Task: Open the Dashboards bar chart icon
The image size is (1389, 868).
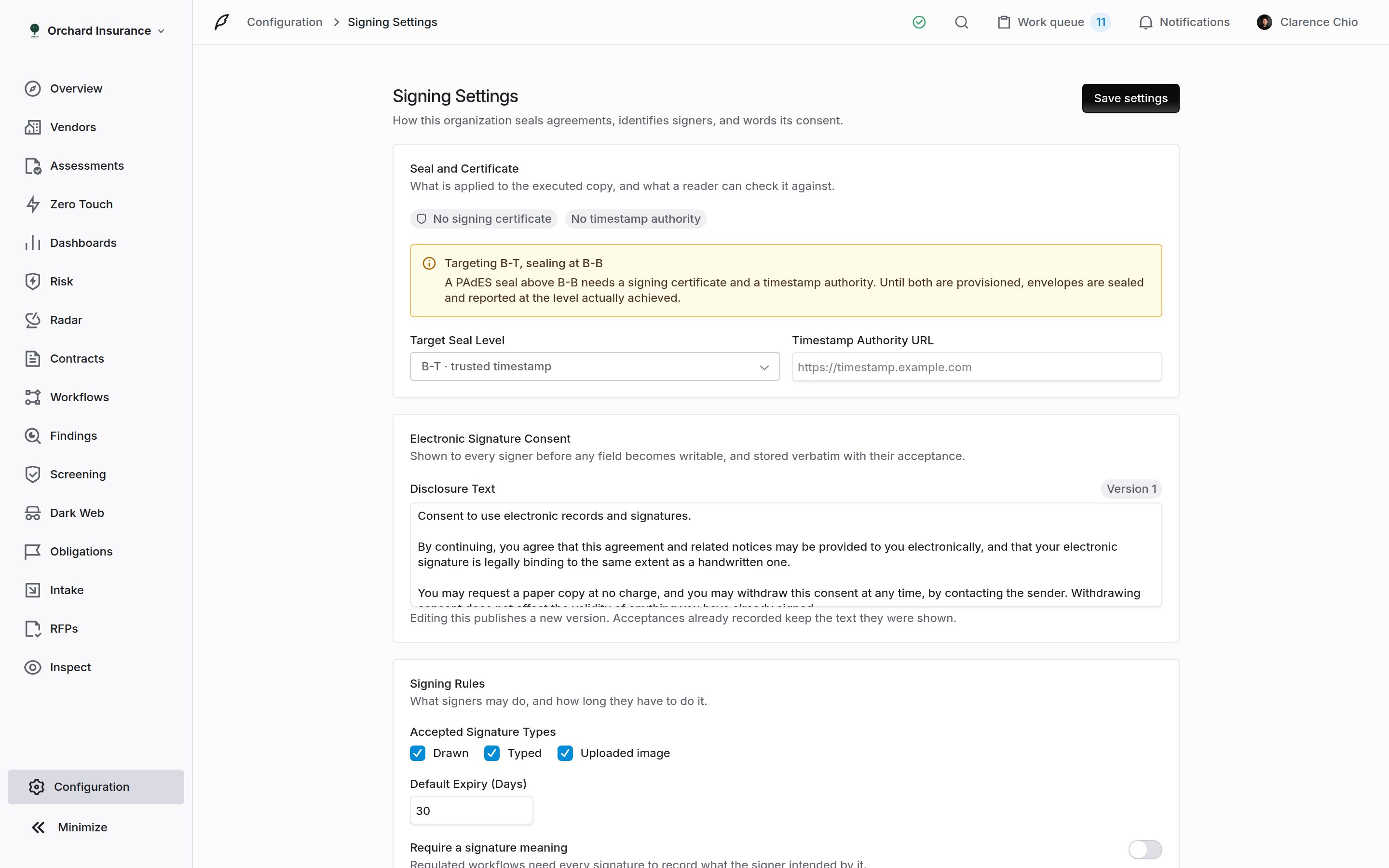Action: 33,243
